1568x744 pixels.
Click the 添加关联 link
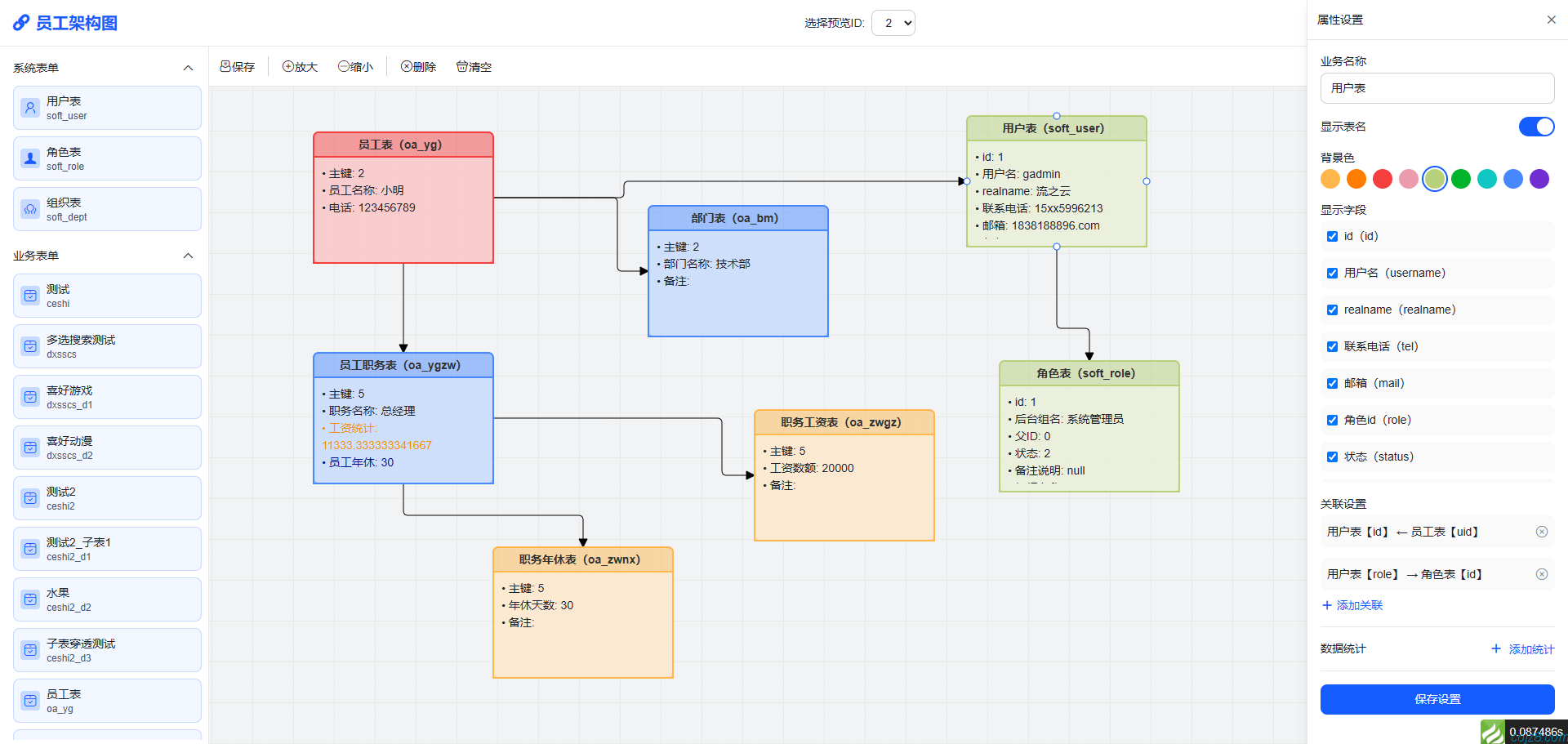(1352, 605)
